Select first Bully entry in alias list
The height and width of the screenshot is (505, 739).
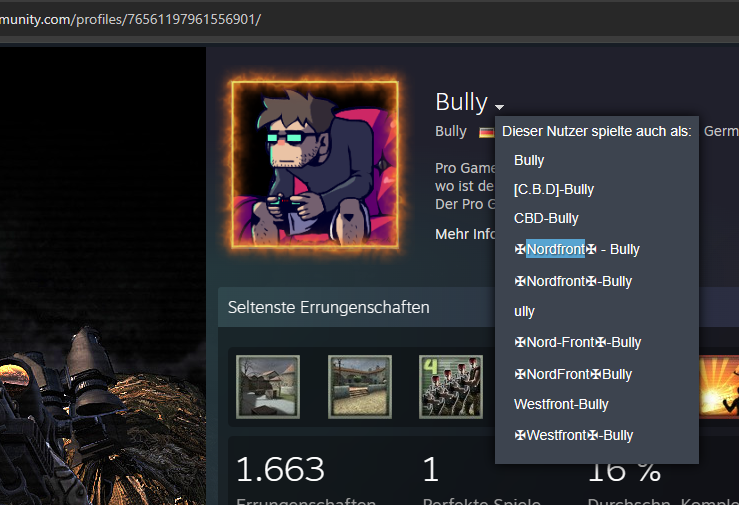pos(529,160)
